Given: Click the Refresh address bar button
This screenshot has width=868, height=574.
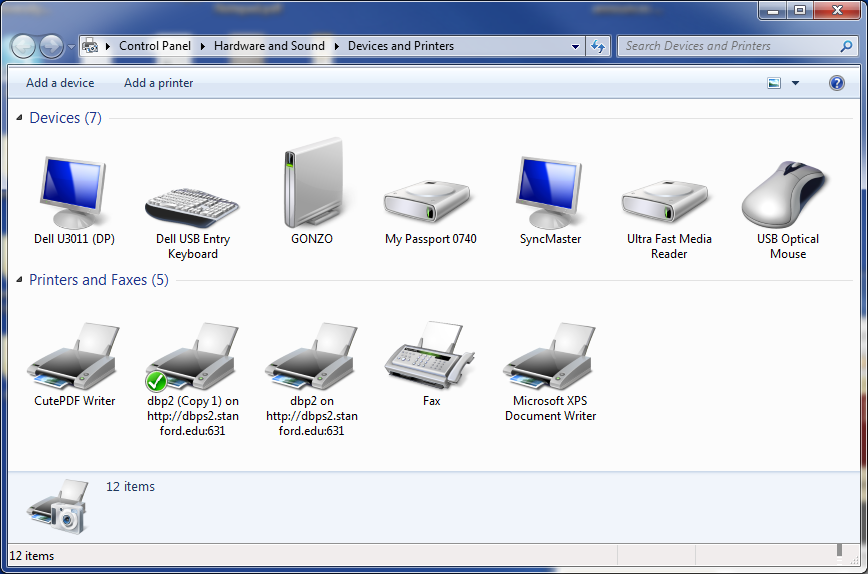Looking at the screenshot, I should pyautogui.click(x=598, y=46).
